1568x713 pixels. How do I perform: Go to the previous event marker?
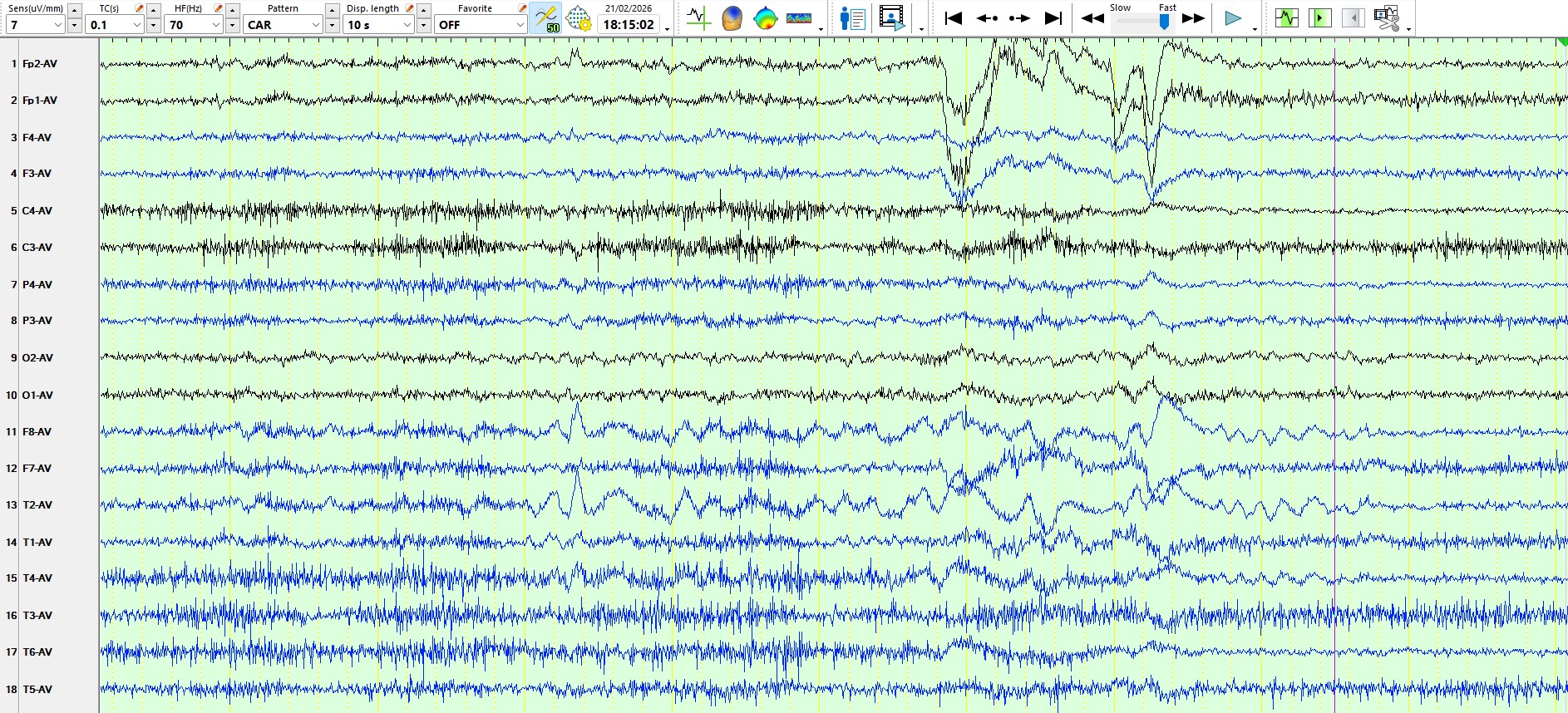(987, 18)
